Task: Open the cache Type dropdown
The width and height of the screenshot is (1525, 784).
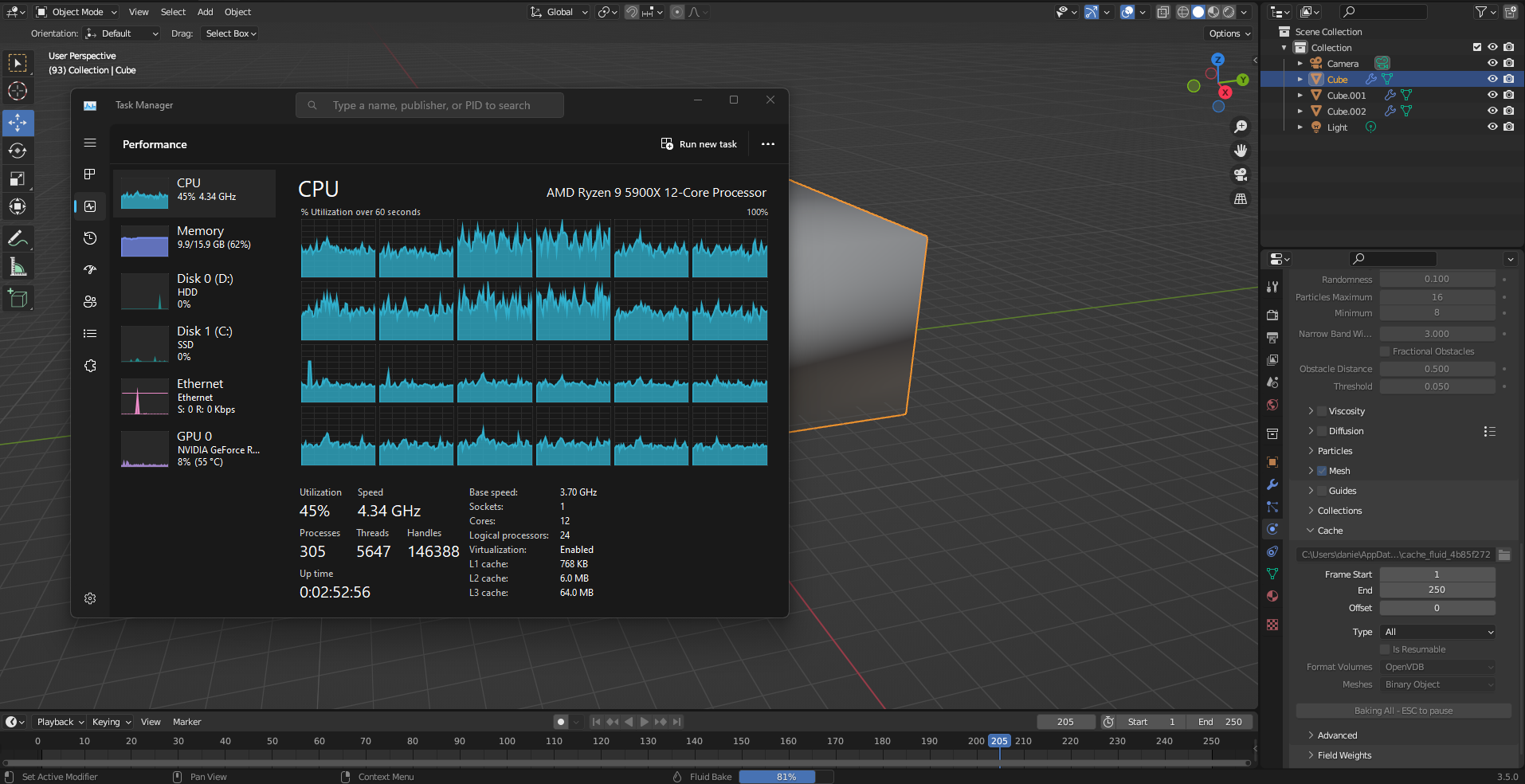Action: click(x=1437, y=632)
